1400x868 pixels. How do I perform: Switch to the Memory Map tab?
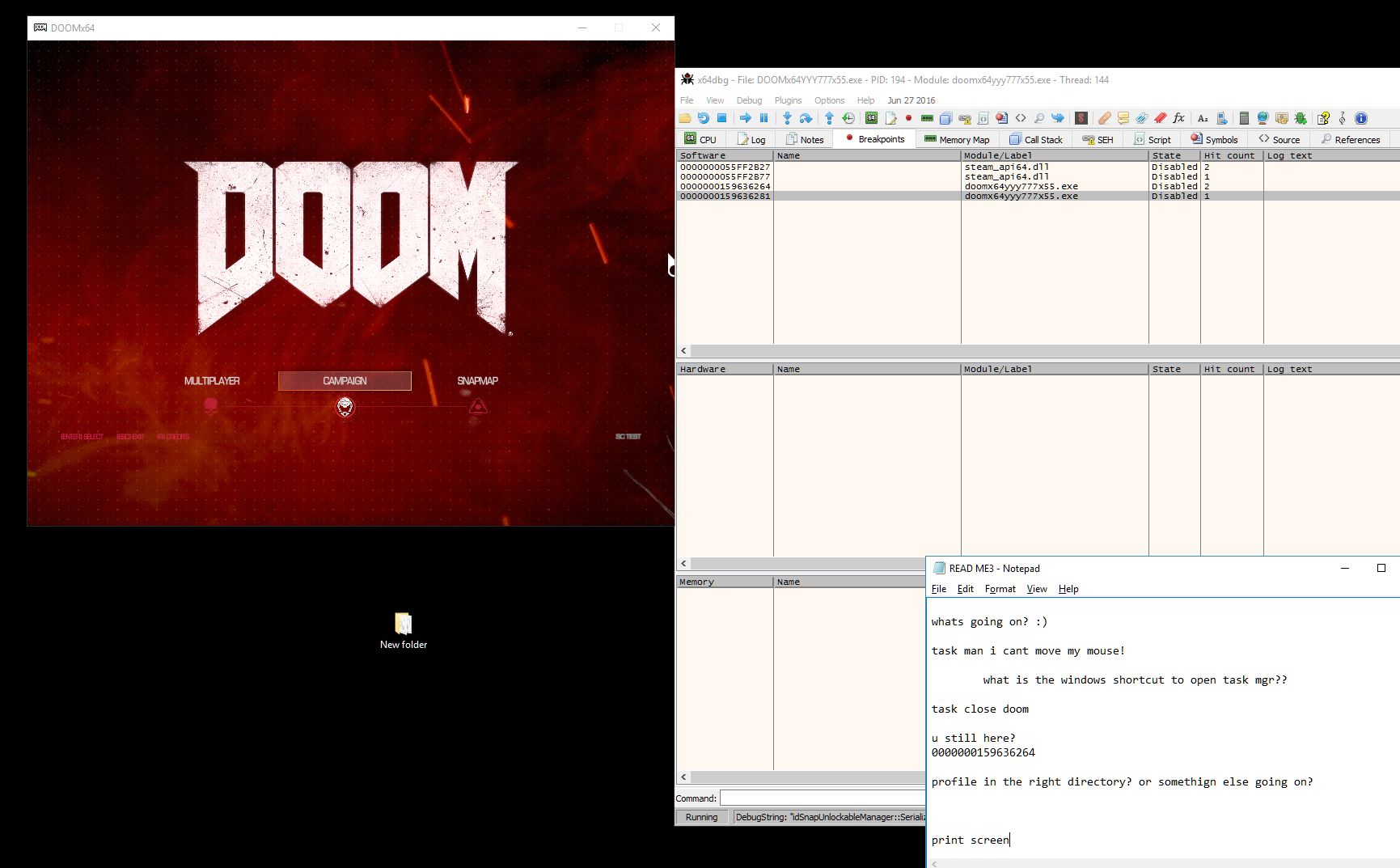[x=957, y=139]
